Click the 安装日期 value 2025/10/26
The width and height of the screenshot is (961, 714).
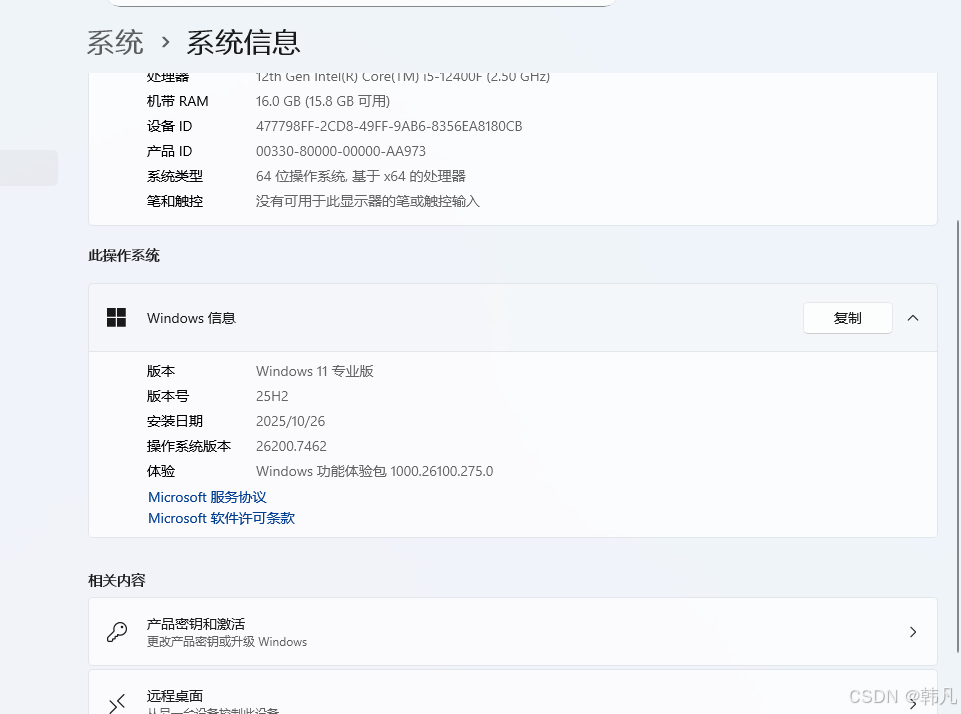tap(291, 422)
